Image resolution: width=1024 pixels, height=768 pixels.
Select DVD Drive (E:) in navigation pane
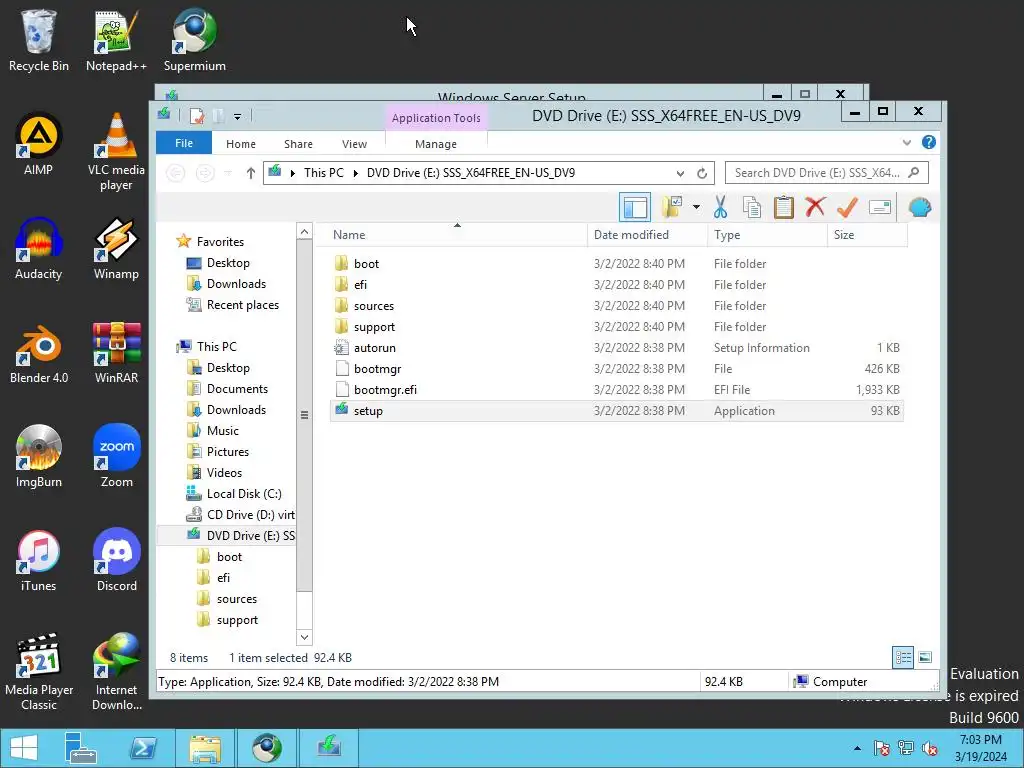(250, 536)
